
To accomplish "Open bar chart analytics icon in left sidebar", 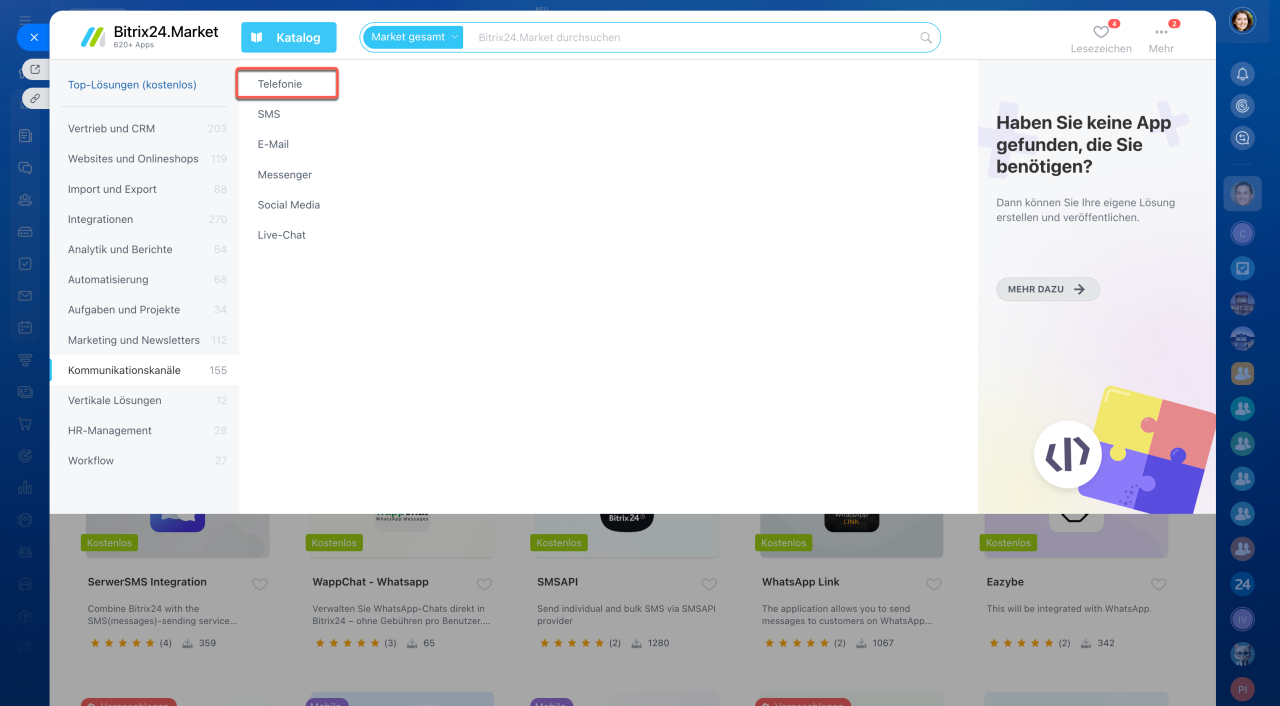I will (25, 487).
